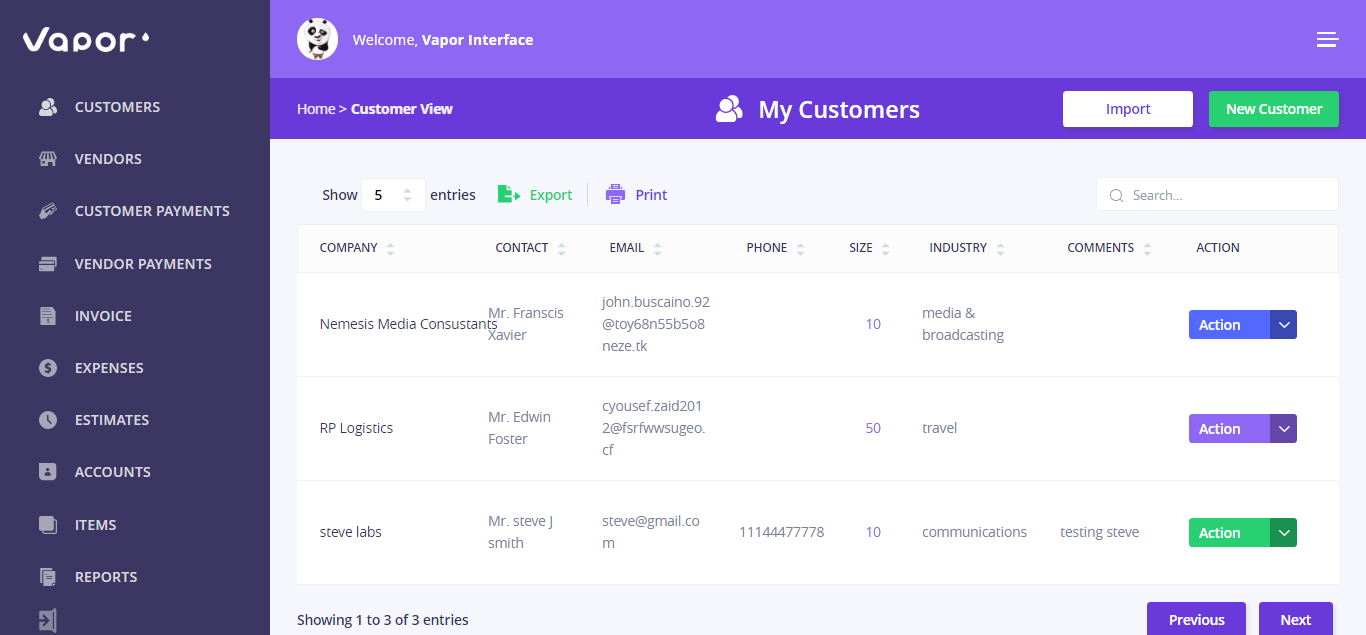Expand Action dropdown for Nemesis Media Consustants
Screen dimensions: 1366x635
pos(1283,325)
